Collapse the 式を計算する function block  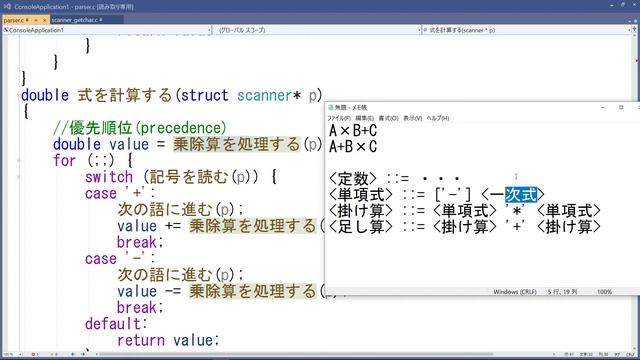click(x=19, y=96)
